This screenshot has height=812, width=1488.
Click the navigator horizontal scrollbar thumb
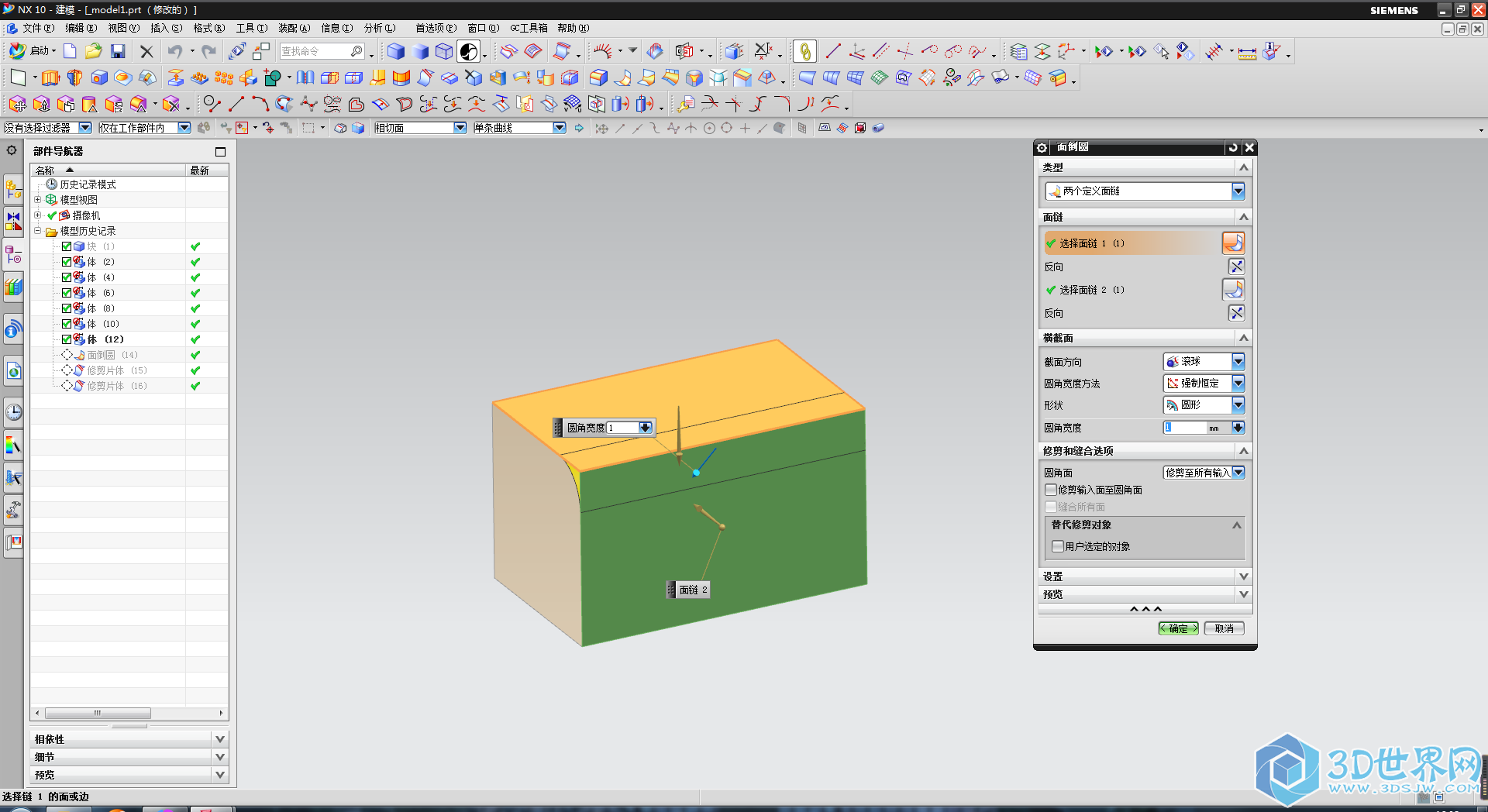pyautogui.click(x=98, y=713)
